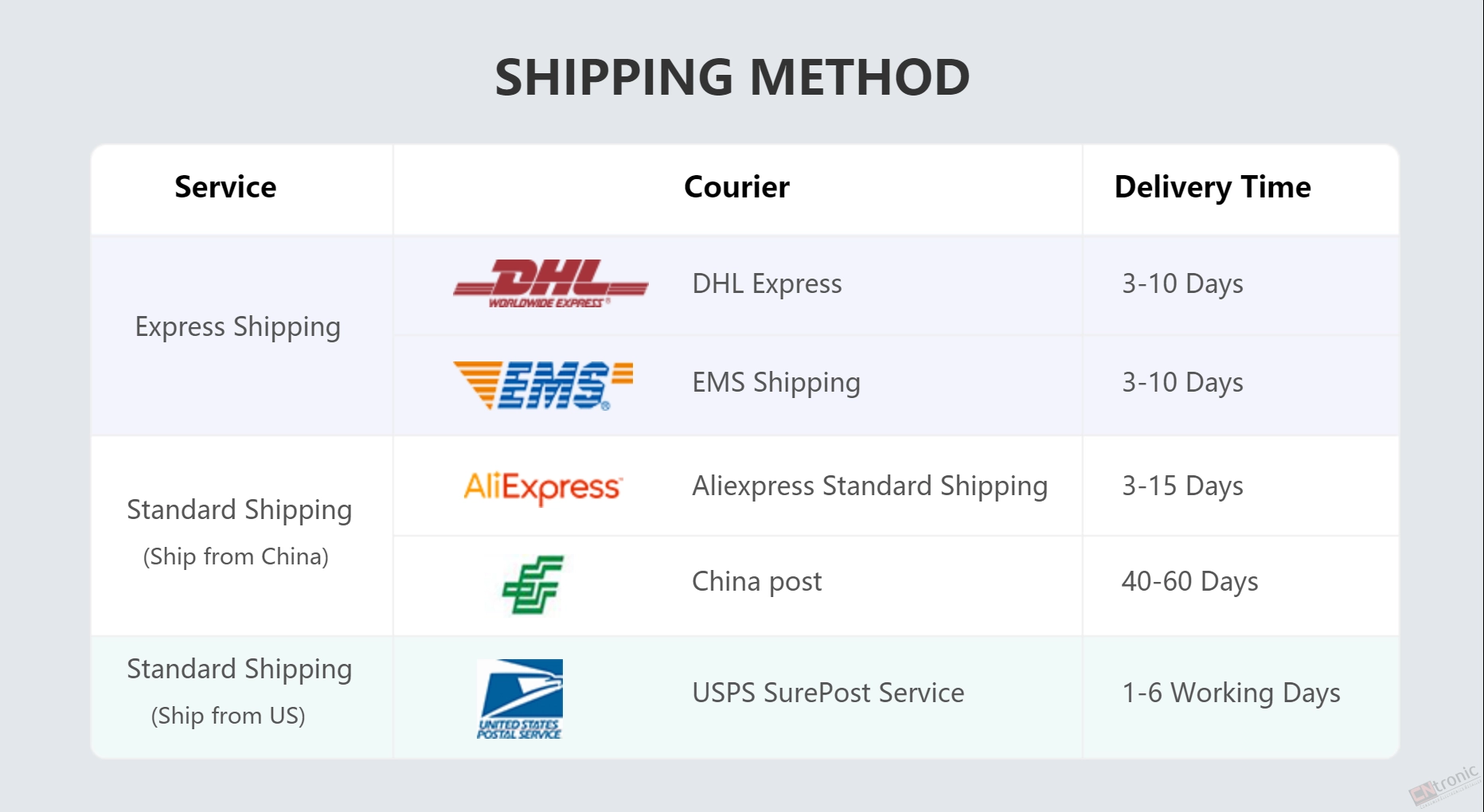Select the DHL Express courier text
Screen dimensions: 1484x812
[x=767, y=284]
